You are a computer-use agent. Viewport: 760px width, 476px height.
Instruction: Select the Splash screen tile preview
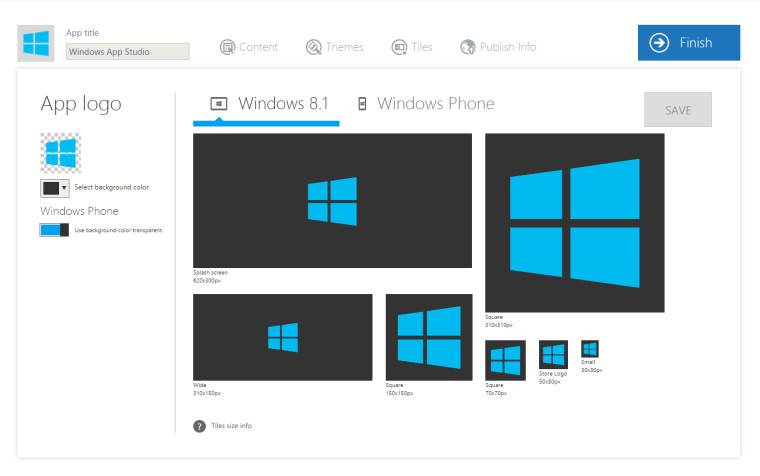tap(332, 201)
